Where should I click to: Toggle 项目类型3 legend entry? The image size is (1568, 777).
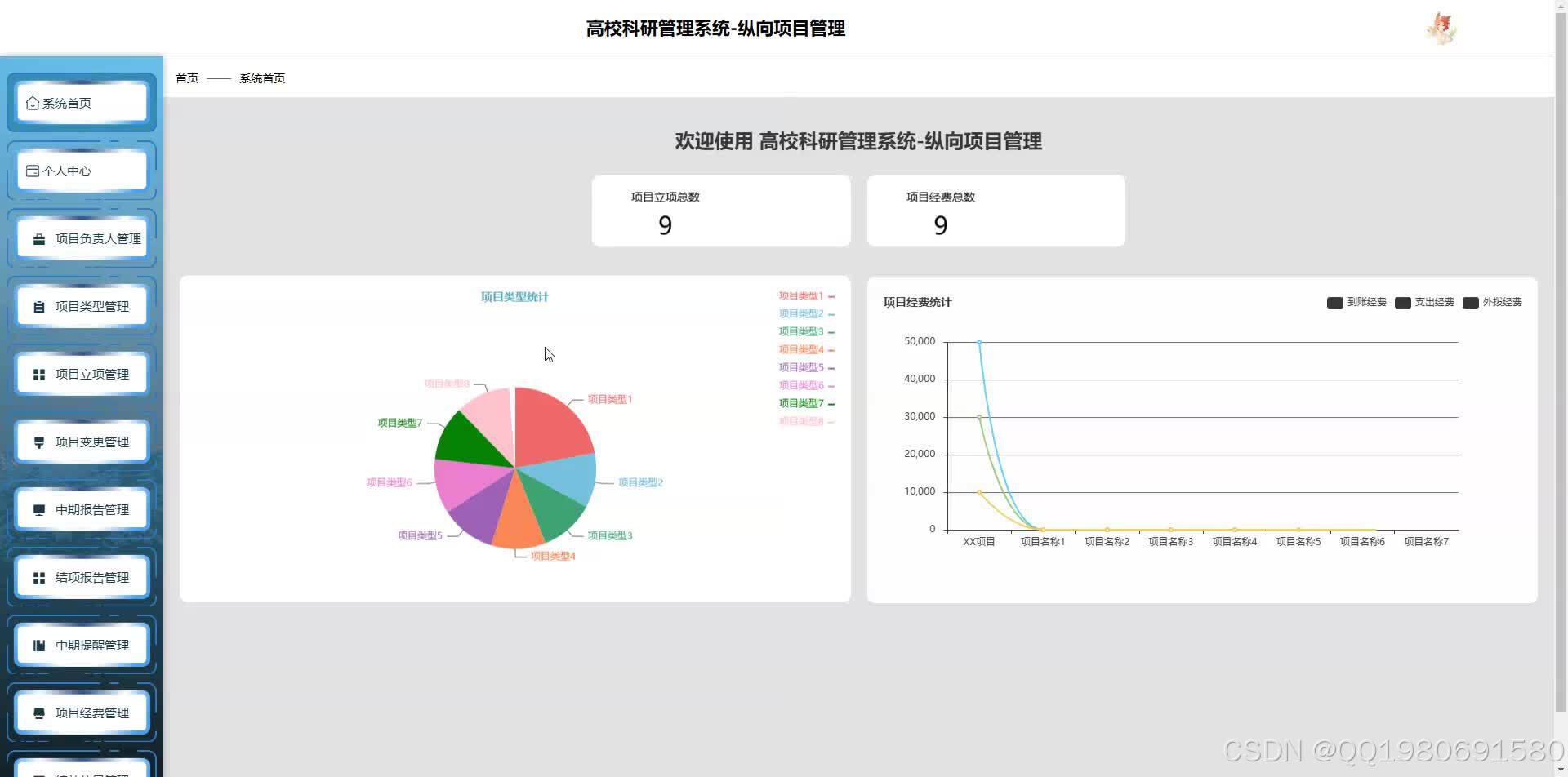tap(806, 331)
